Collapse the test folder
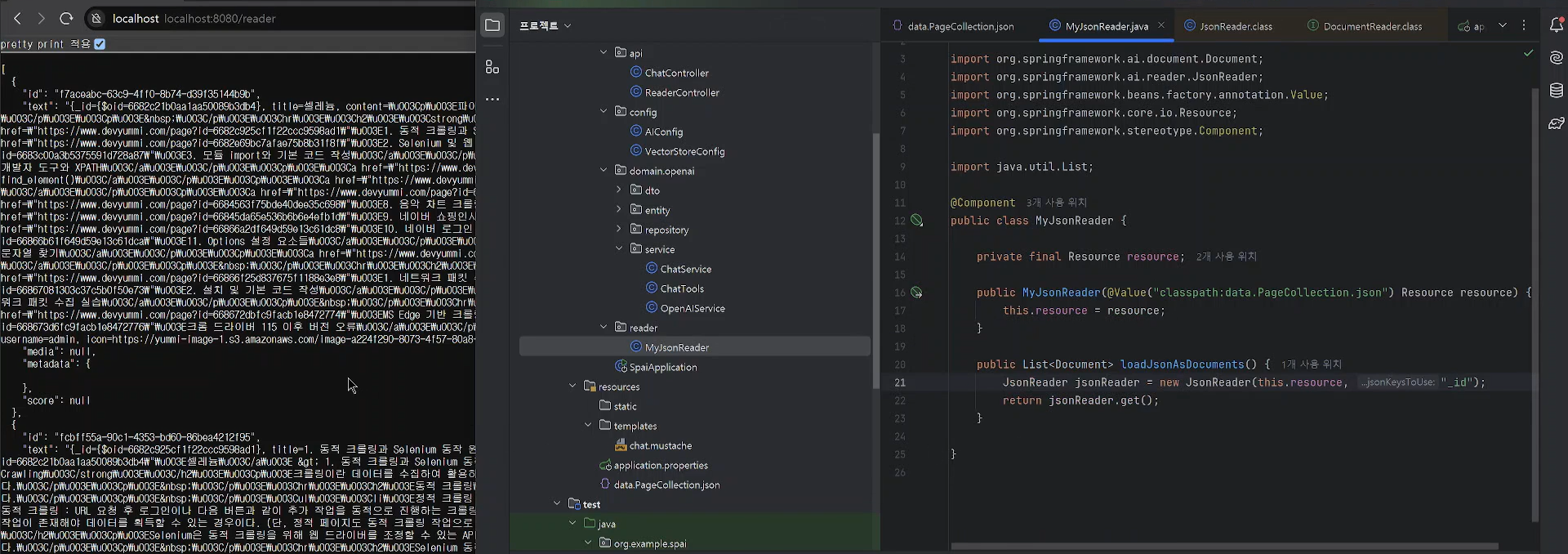Screen dimensions: 1568x554 [x=557, y=503]
